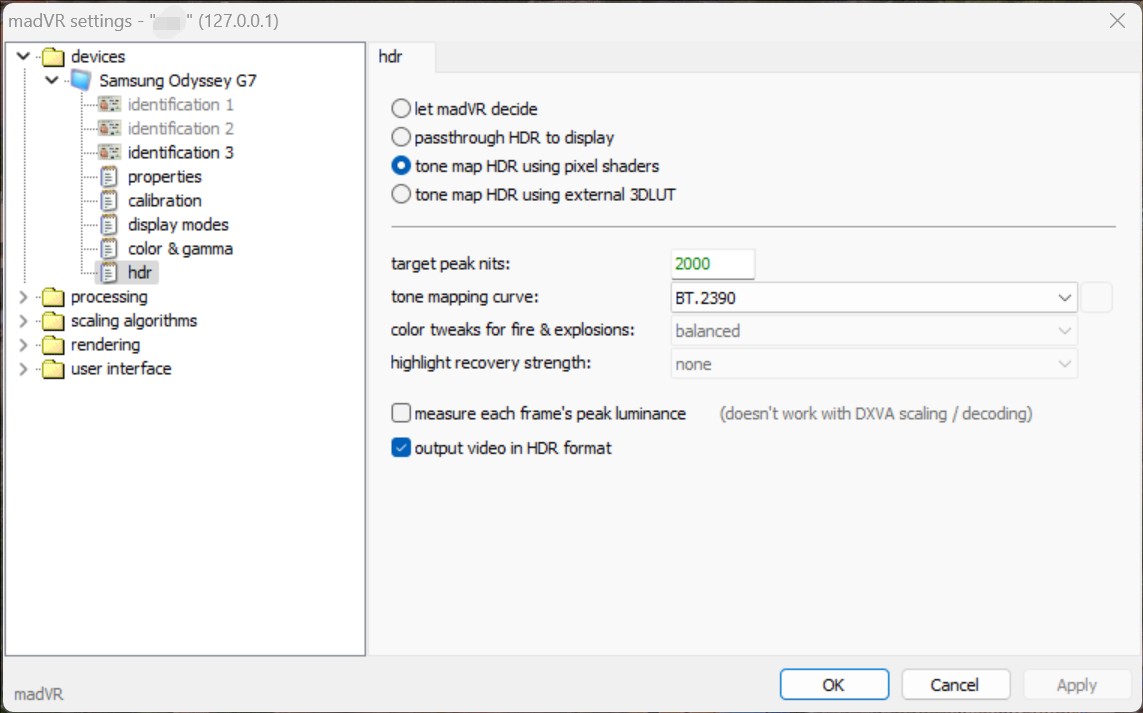1143x713 pixels.
Task: Select the hdr tab
Action: [x=391, y=57]
